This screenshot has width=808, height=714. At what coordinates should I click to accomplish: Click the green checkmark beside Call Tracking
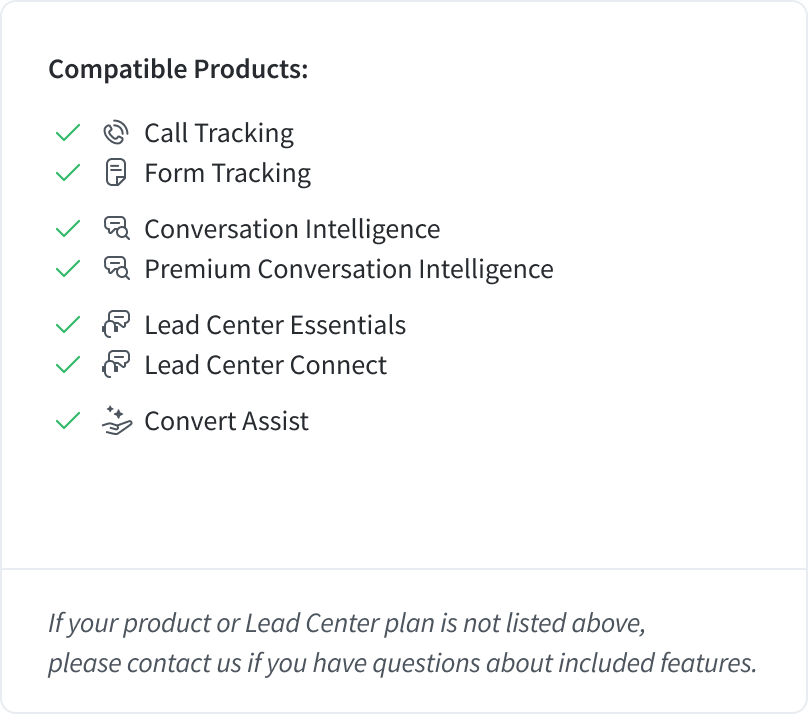point(68,132)
